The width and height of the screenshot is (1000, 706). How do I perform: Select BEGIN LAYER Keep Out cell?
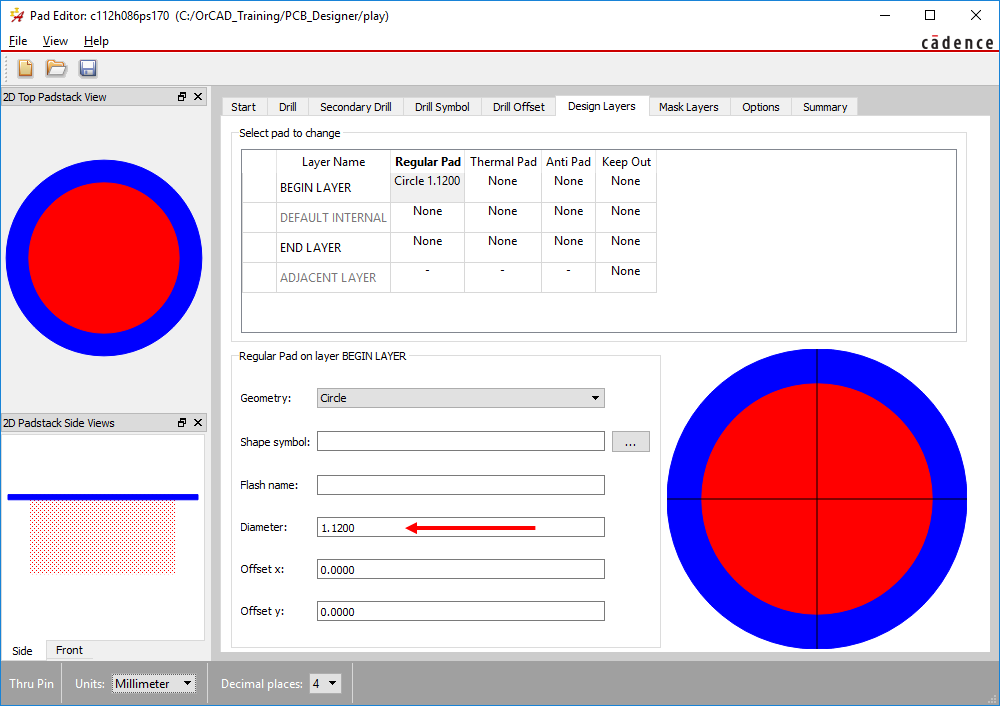pyautogui.click(x=626, y=187)
